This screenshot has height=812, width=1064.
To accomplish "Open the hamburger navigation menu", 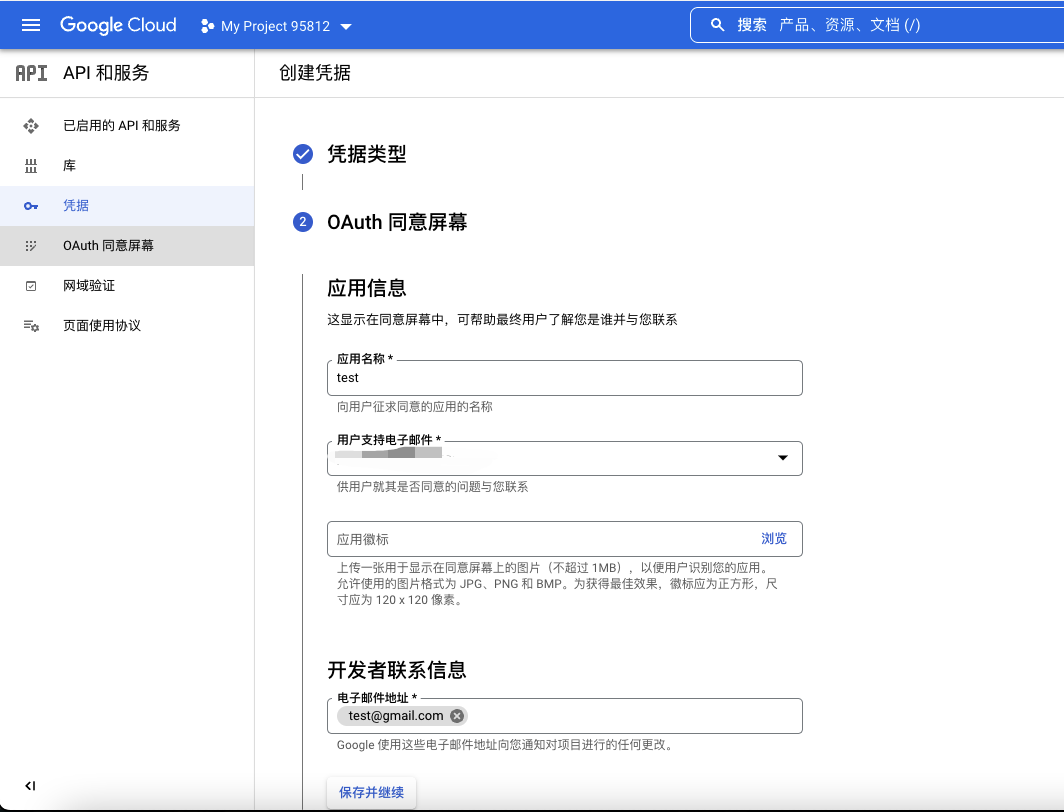I will click(30, 25).
